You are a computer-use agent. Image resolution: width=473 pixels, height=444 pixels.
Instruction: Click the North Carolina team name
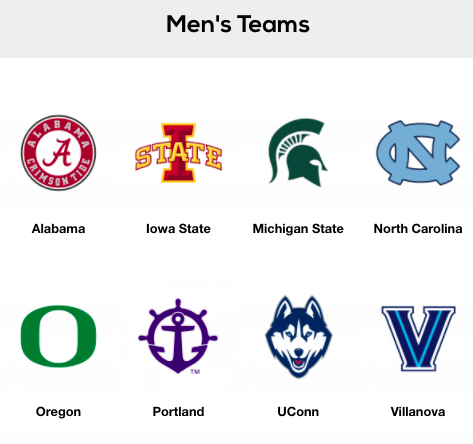418,229
